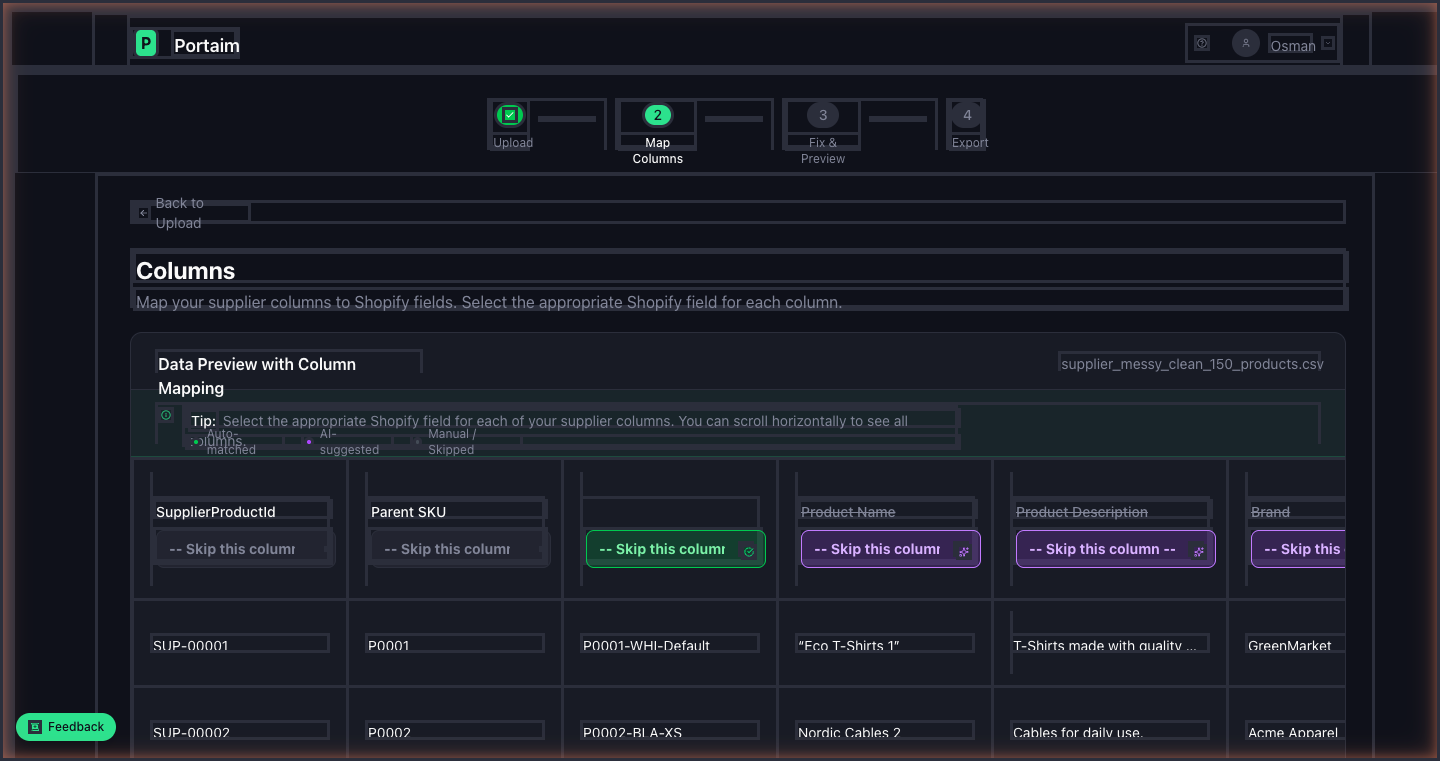Expand the Osman account menu chevron
This screenshot has height=761, width=1440.
pos(1327,43)
